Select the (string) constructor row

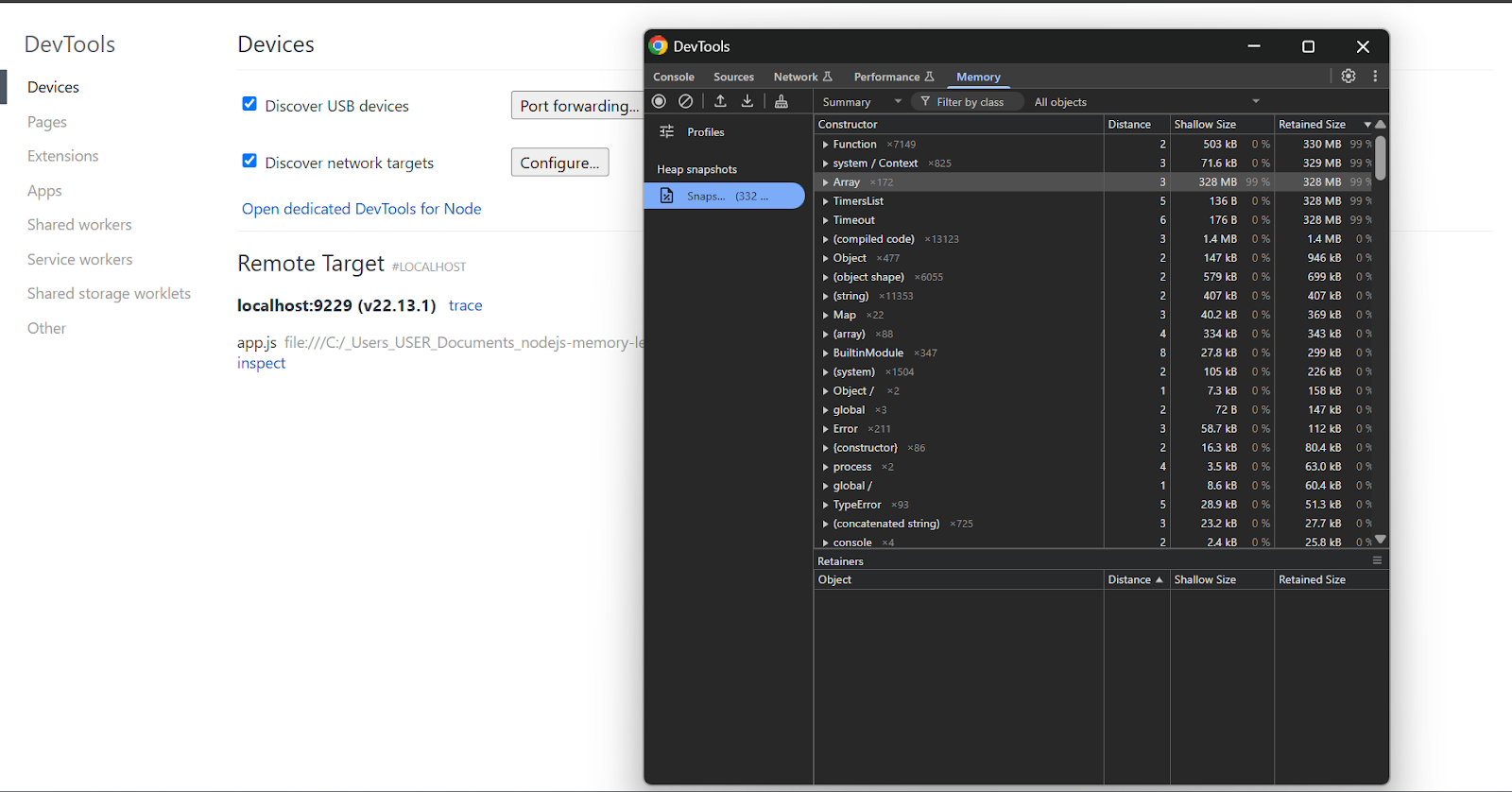[1094, 296]
